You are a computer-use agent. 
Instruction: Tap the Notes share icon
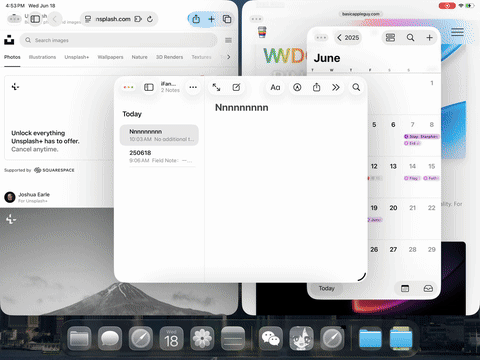(316, 87)
